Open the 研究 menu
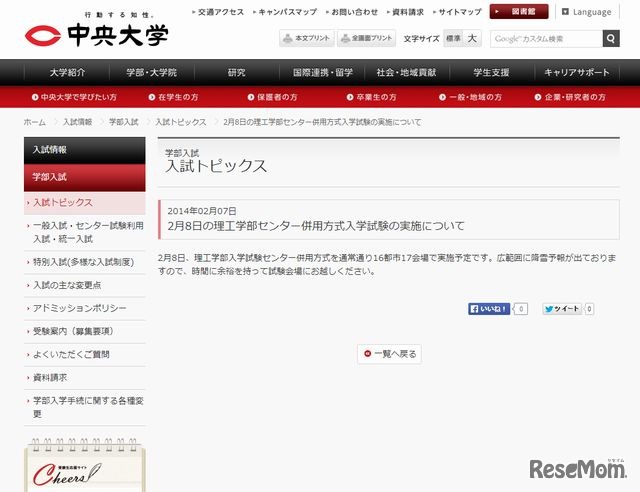 (237, 73)
